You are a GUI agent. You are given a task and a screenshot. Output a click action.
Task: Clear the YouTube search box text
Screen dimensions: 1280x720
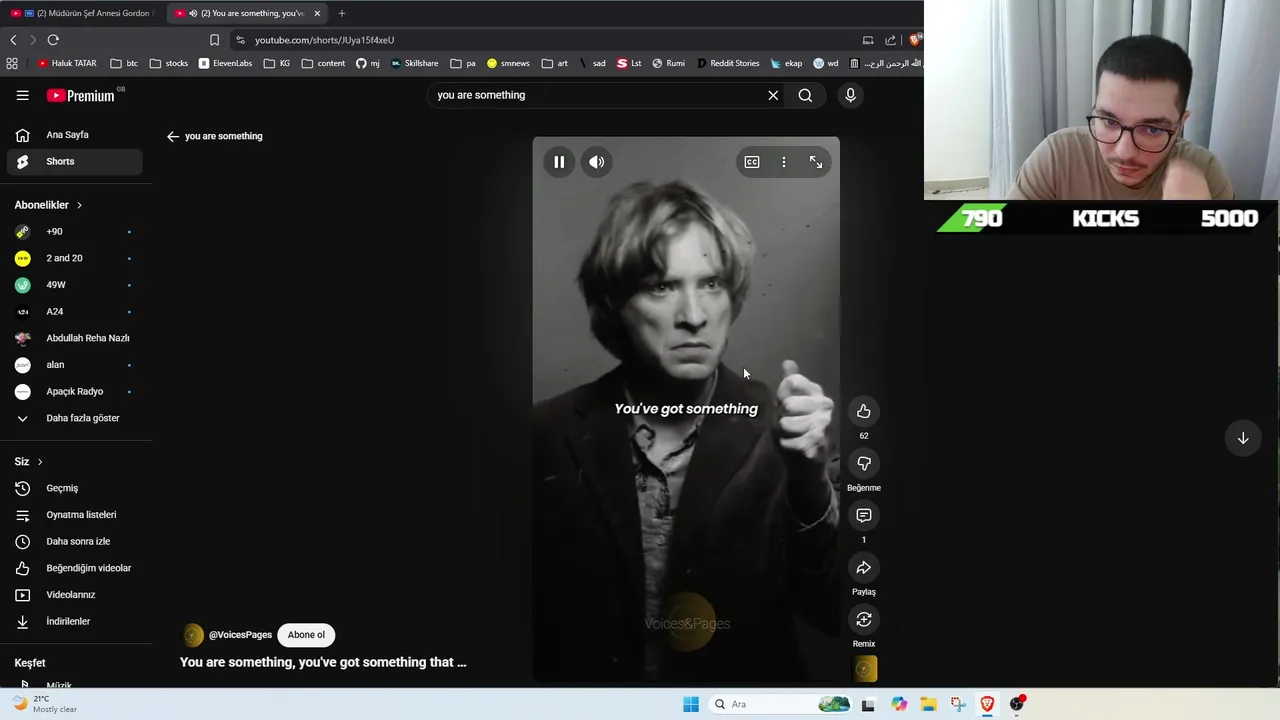pos(773,95)
